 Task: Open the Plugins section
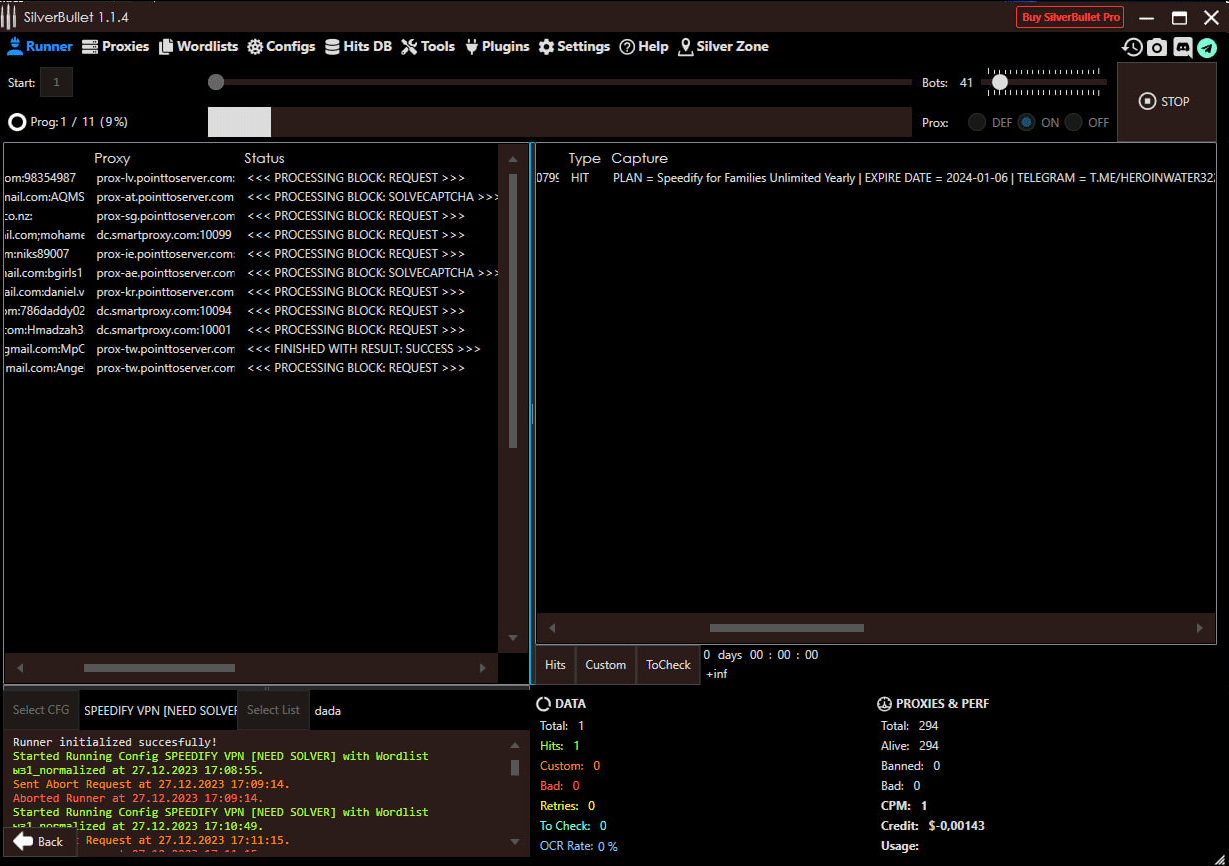click(x=497, y=47)
